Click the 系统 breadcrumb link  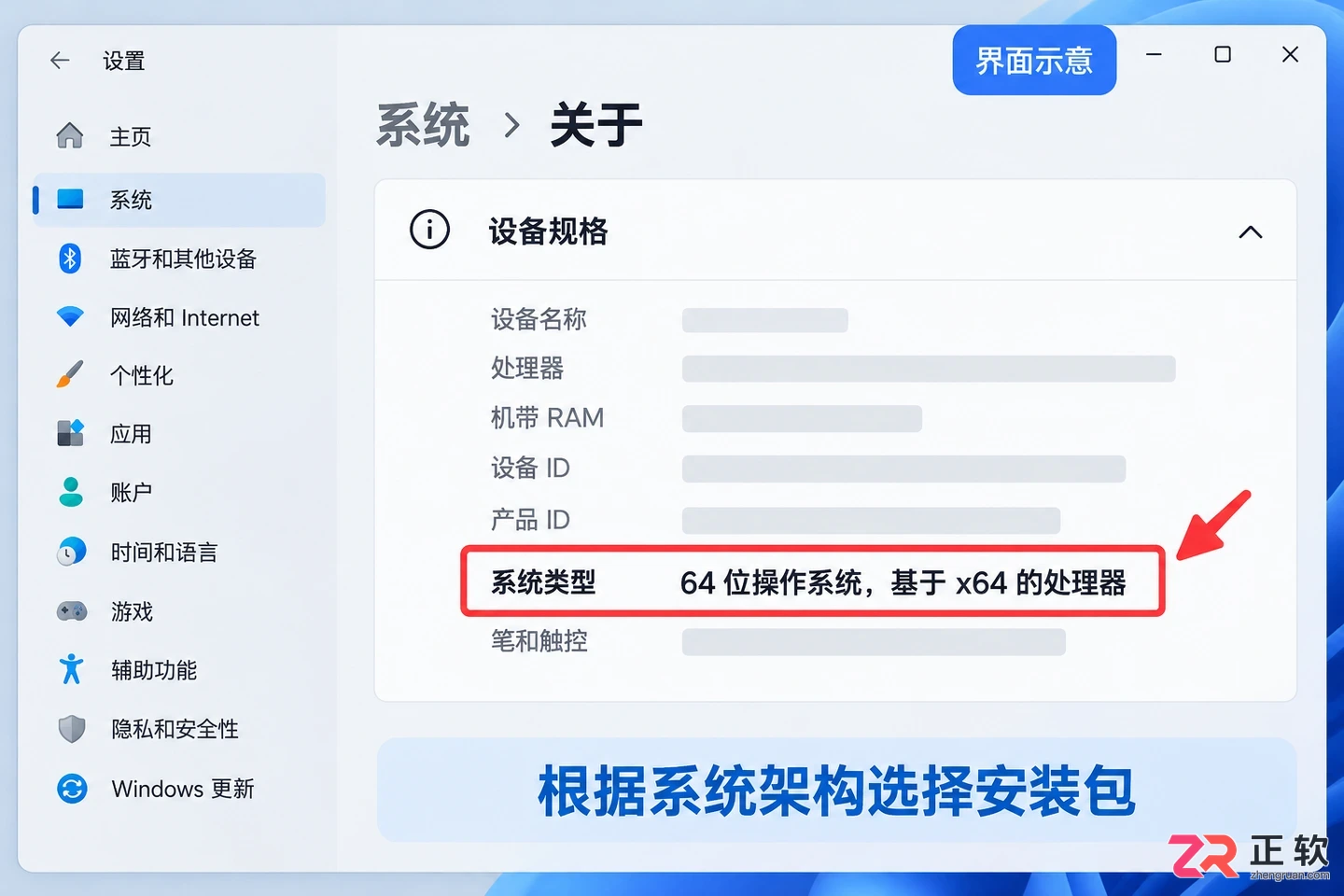(x=423, y=125)
